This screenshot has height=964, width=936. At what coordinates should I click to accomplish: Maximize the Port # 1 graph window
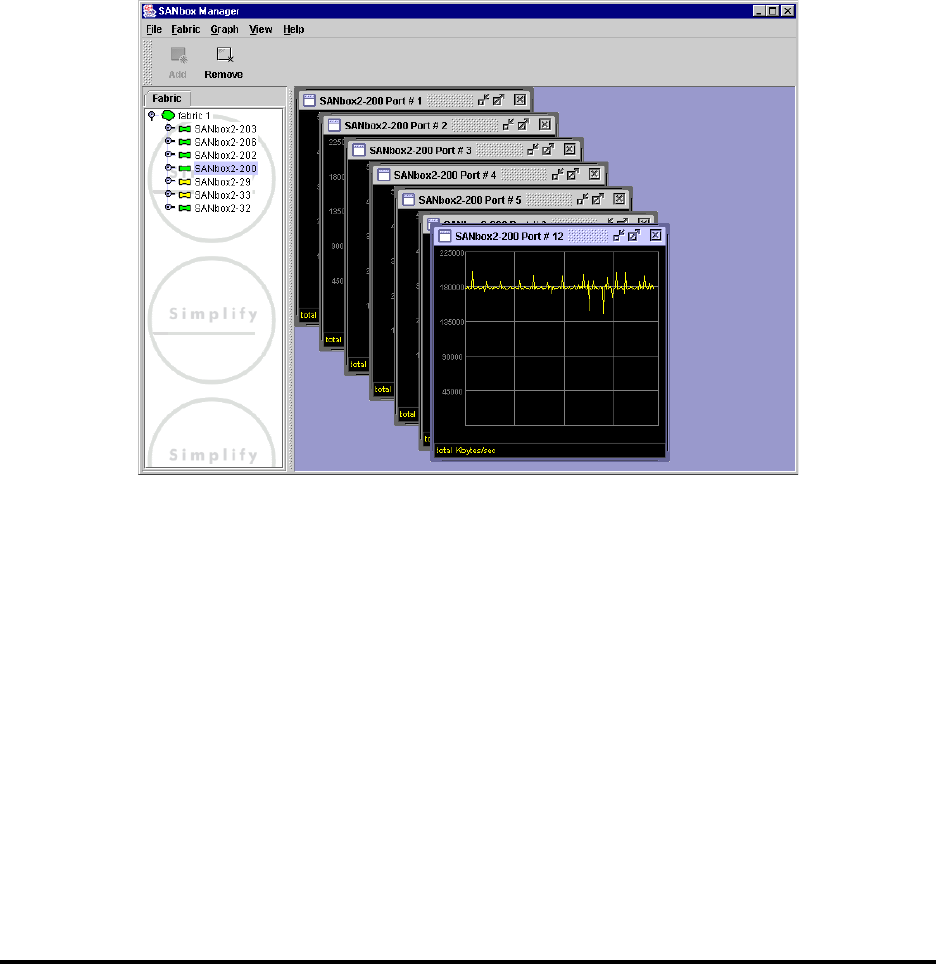[x=498, y=100]
